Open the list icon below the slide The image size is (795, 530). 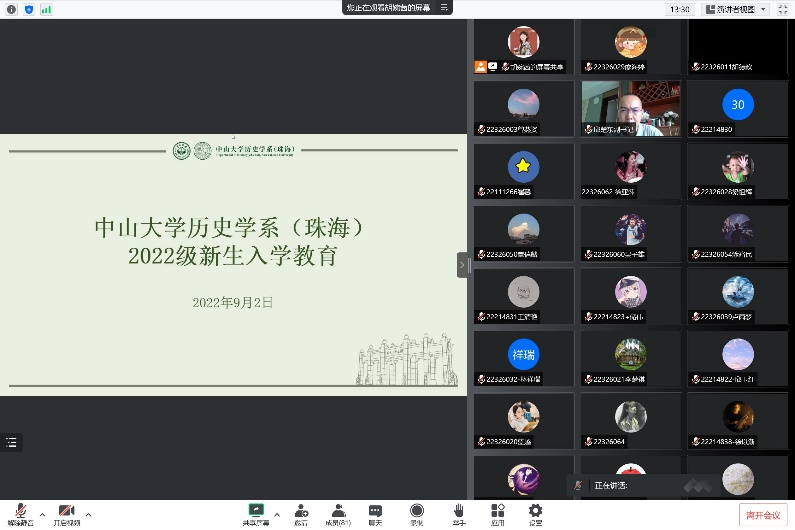[11, 441]
